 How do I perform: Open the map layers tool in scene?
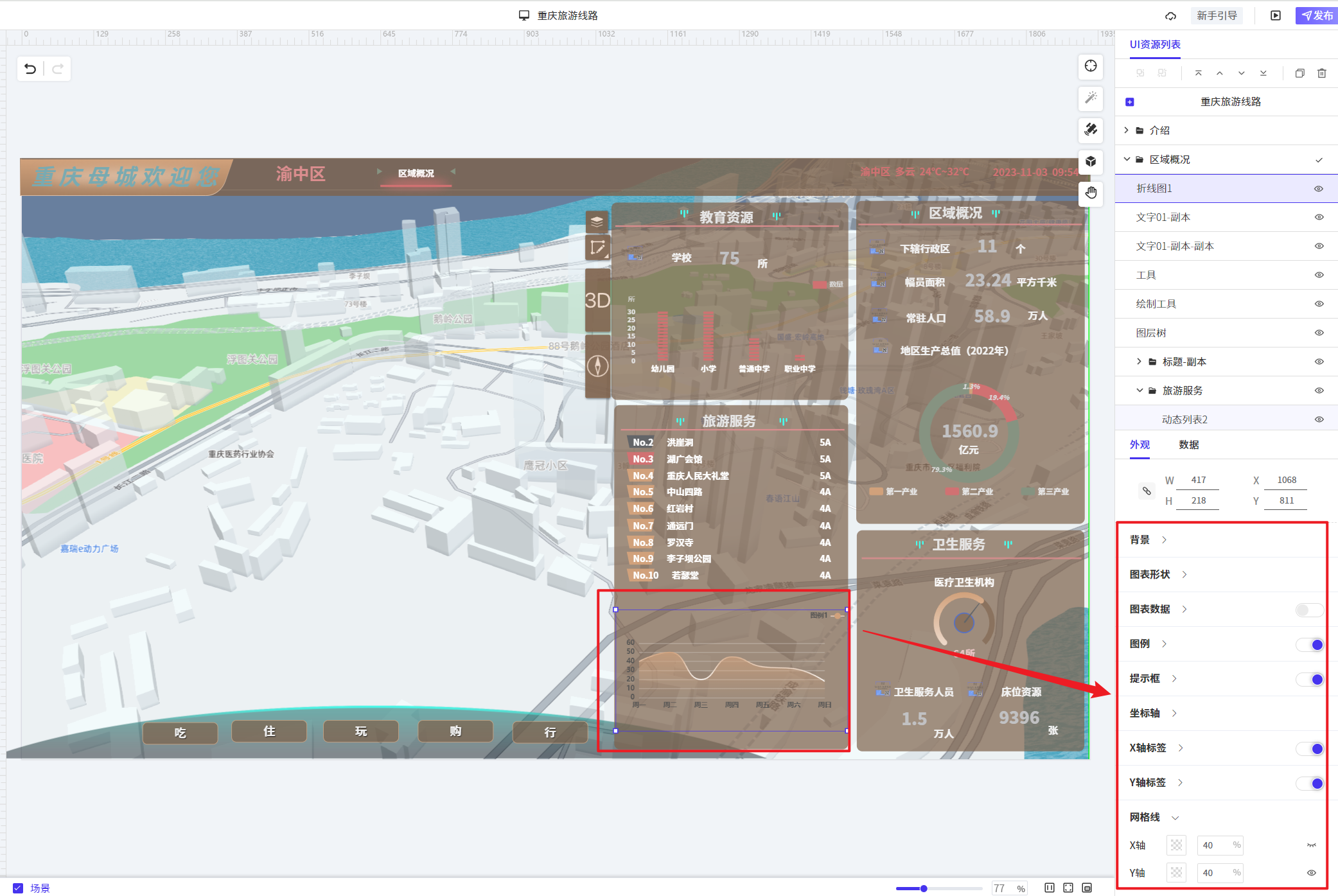point(597,222)
